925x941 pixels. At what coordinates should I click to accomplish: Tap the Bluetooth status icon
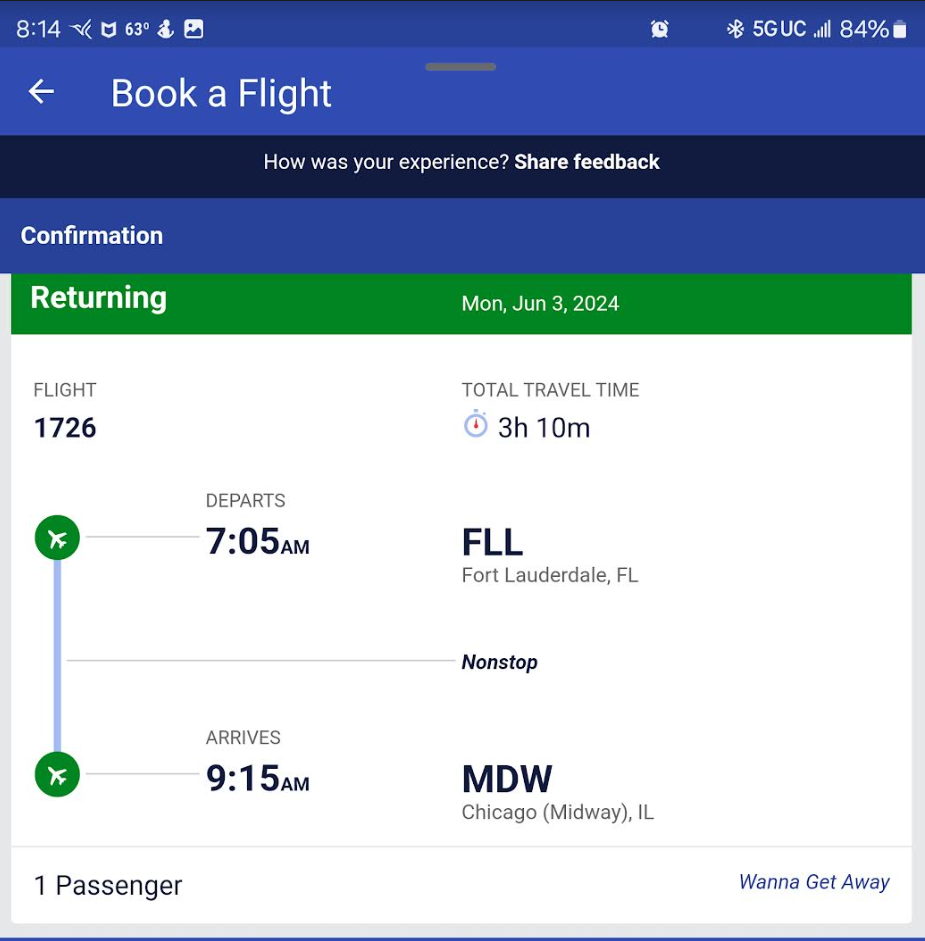click(x=735, y=28)
